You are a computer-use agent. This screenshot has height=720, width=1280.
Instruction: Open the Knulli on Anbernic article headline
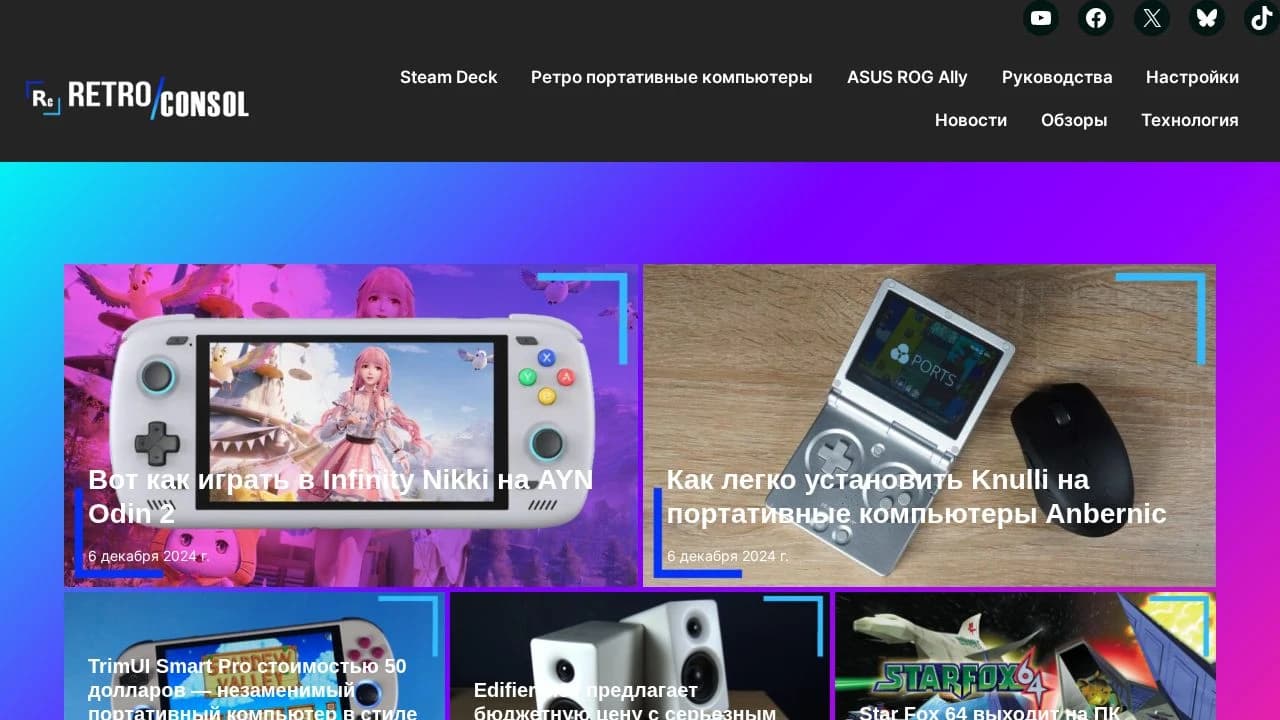916,496
